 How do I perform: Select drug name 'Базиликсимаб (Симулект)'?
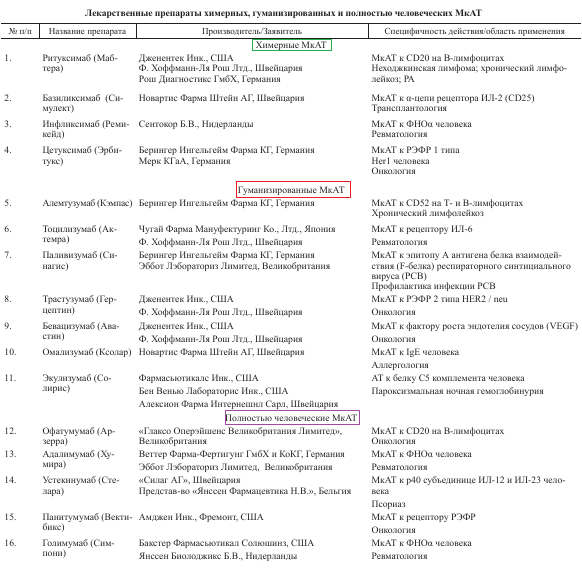tap(82, 103)
